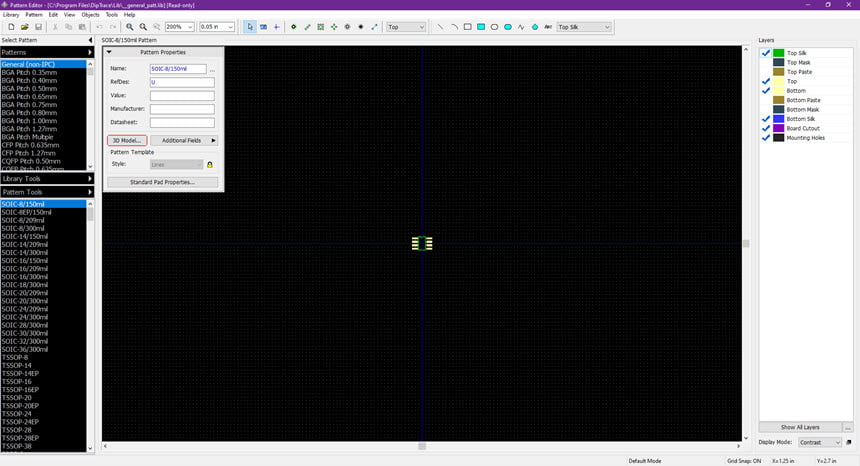Select the polyline drawing tool
Viewport: 860px width, 466px height.
(521, 27)
